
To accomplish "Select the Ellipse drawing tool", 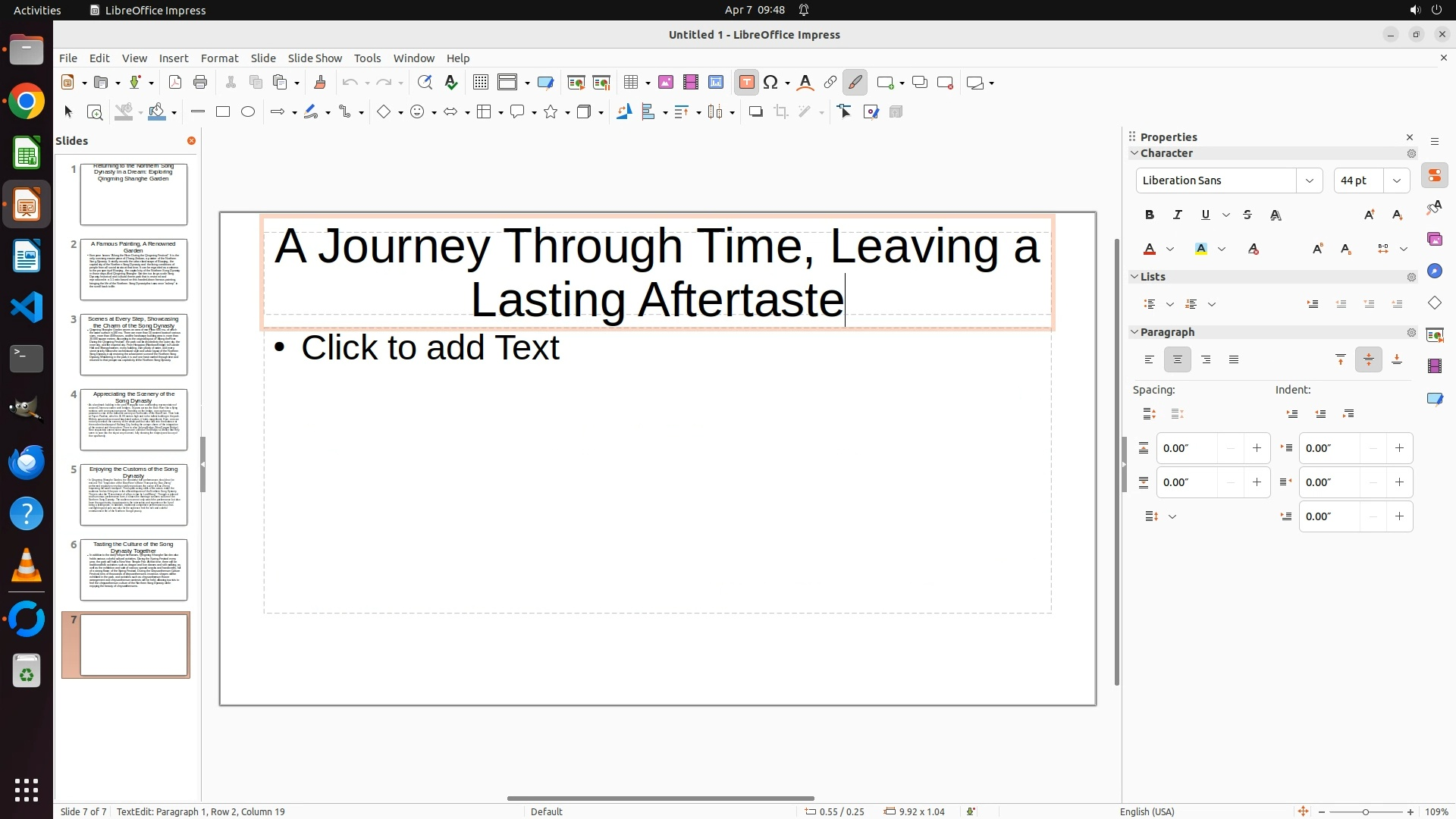I will pos(248,112).
